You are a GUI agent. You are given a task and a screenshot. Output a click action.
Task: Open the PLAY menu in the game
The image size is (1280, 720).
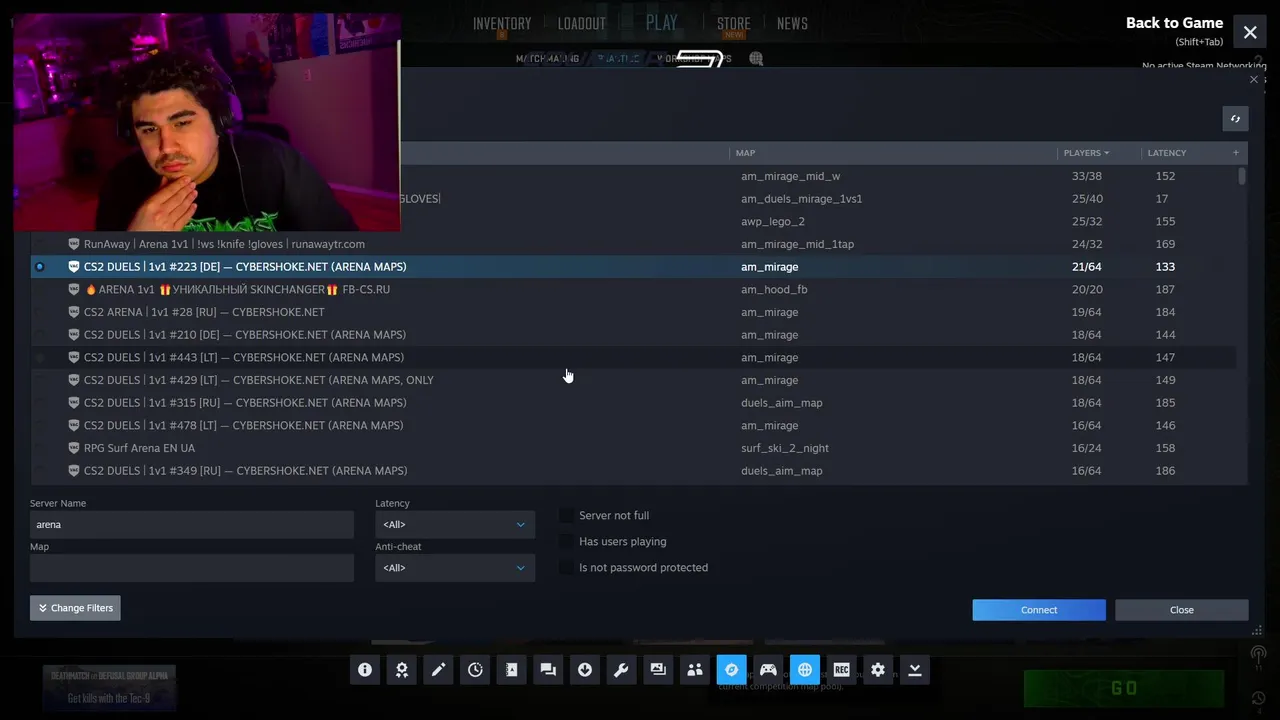(662, 23)
